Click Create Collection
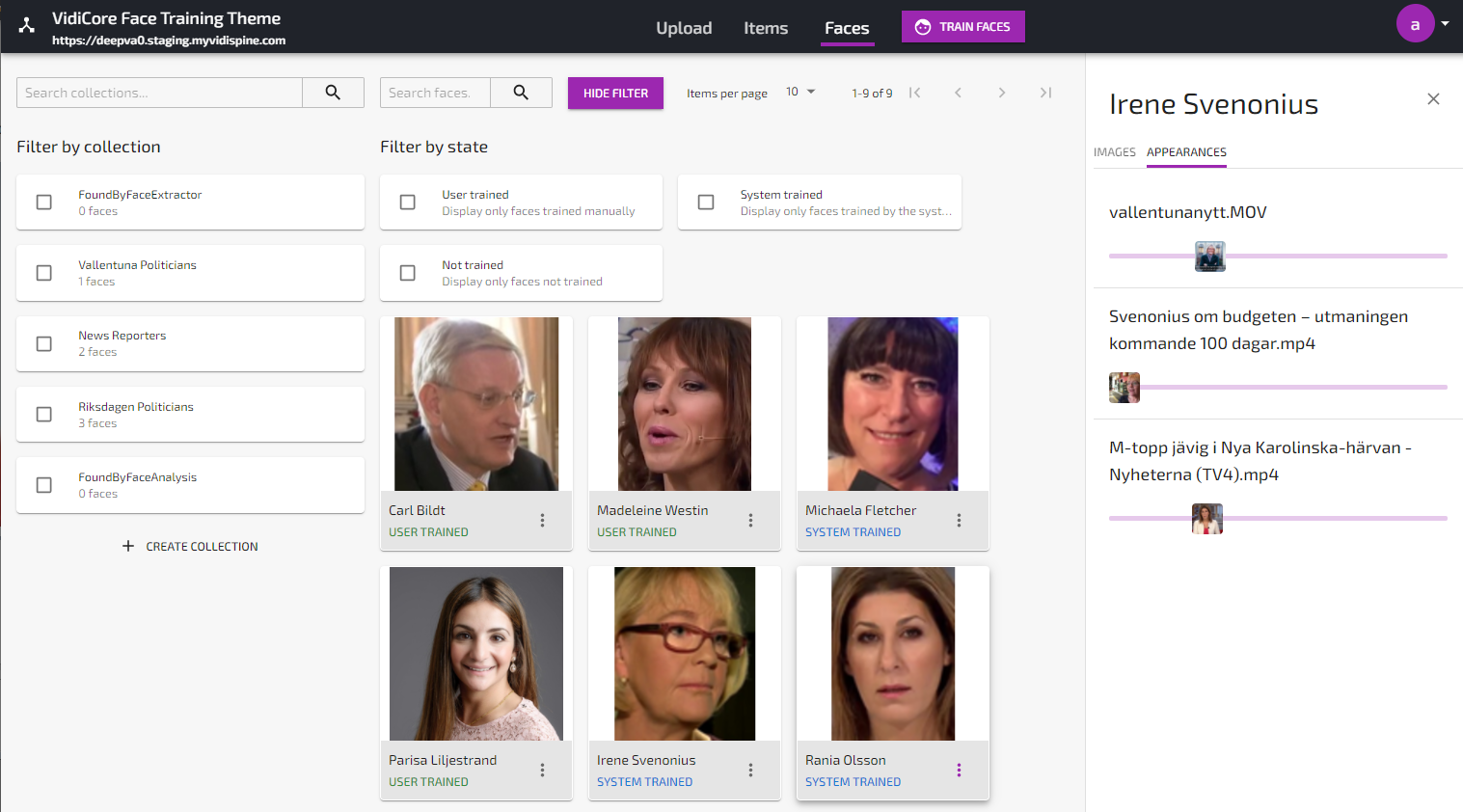 click(x=191, y=547)
